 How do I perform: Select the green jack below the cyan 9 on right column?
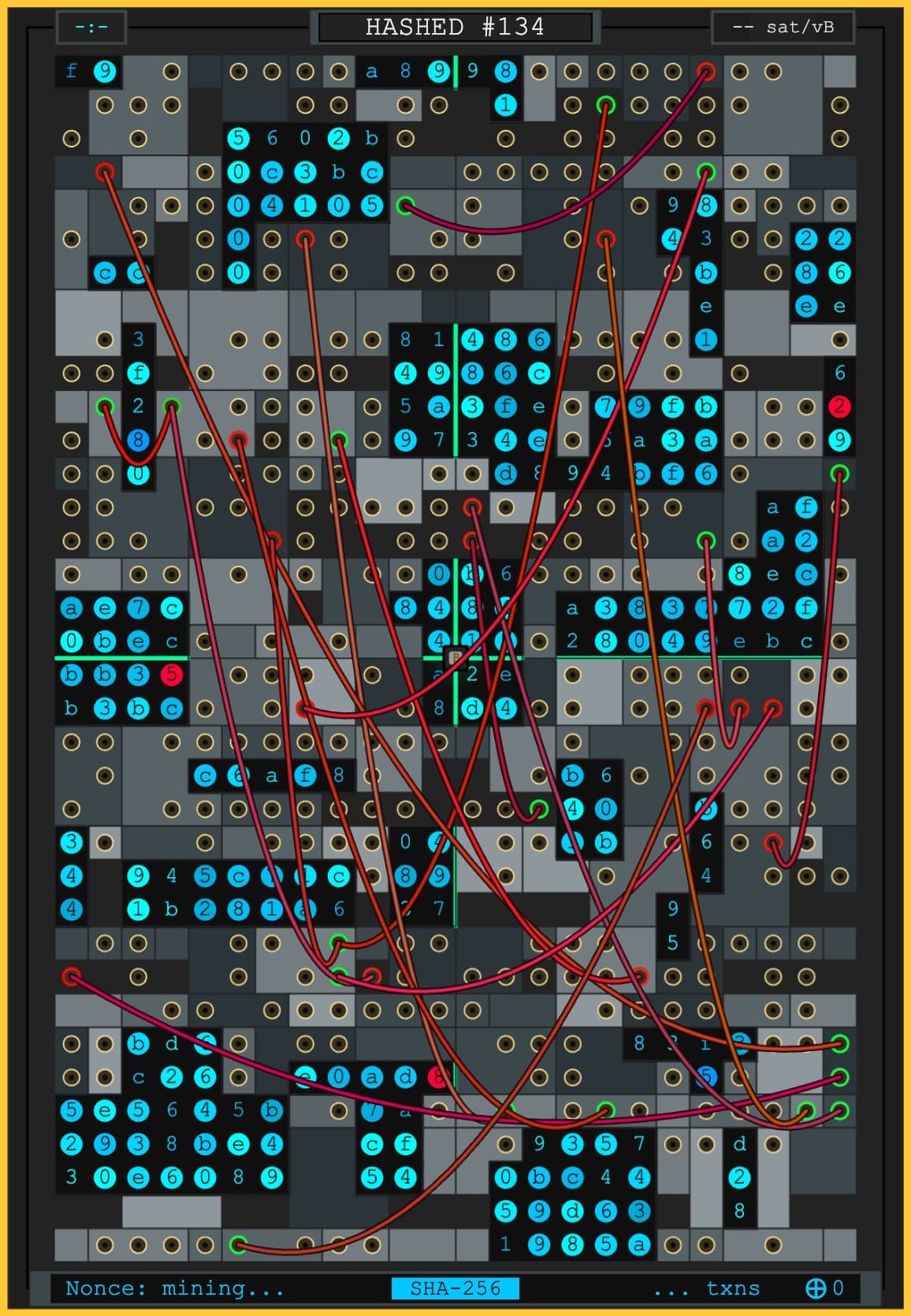(x=839, y=474)
